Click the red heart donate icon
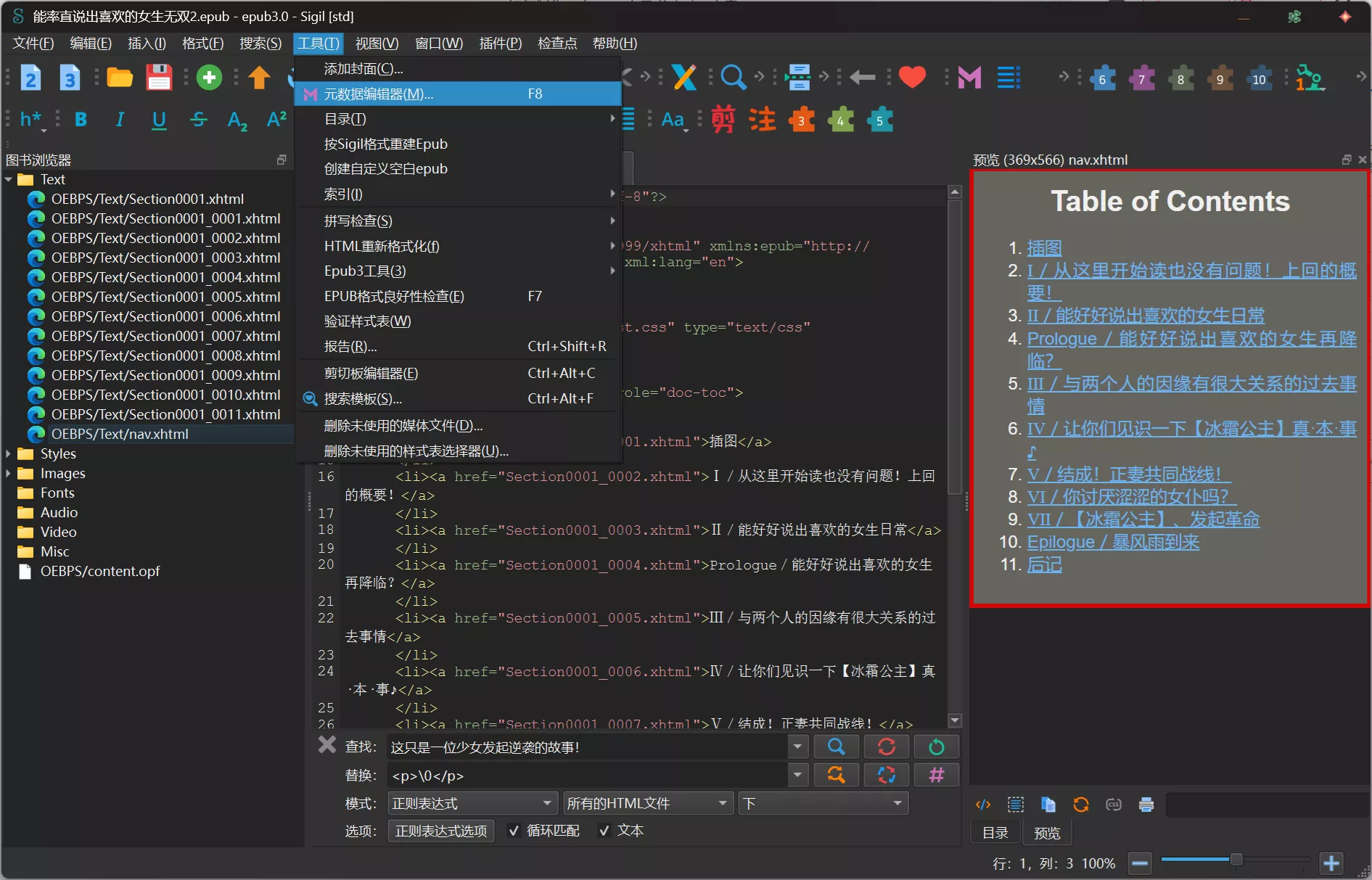The height and width of the screenshot is (880, 1372). pos(912,77)
